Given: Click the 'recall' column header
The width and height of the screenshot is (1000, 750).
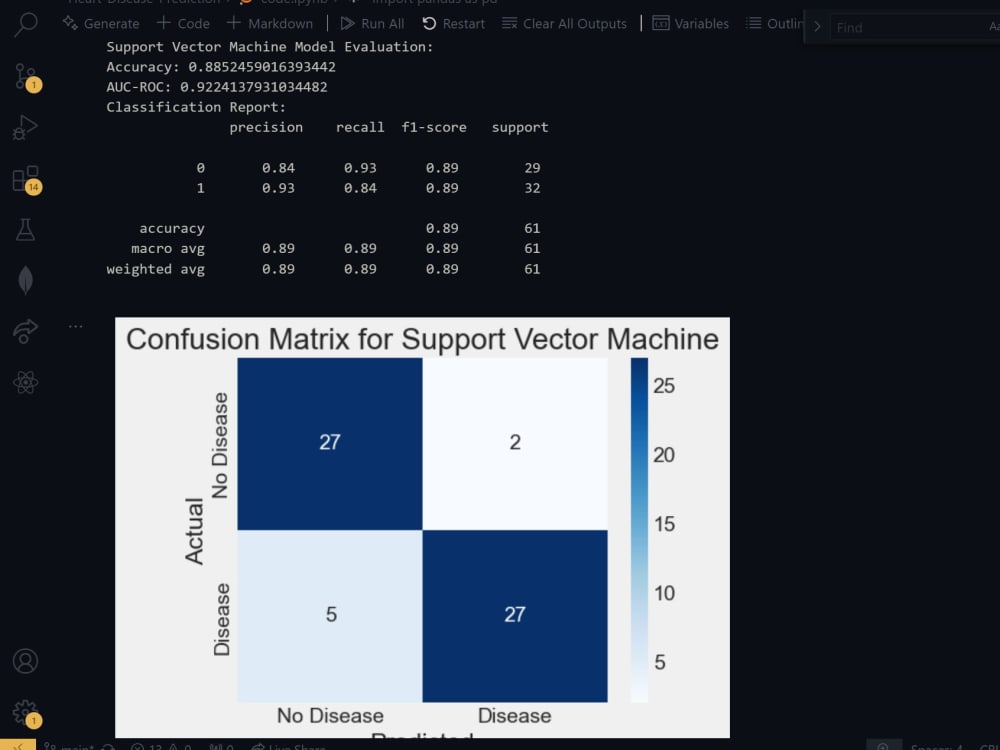Looking at the screenshot, I should [360, 128].
